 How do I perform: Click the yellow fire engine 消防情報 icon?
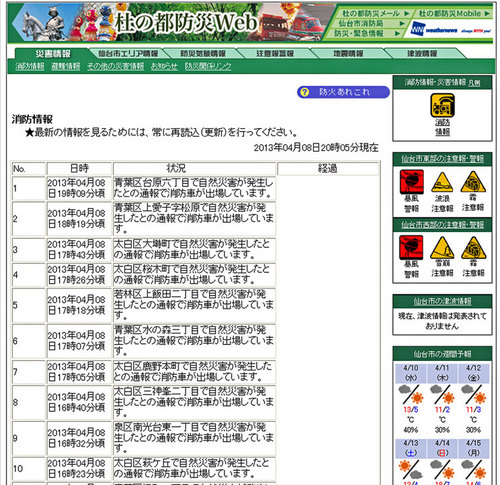pos(442,105)
